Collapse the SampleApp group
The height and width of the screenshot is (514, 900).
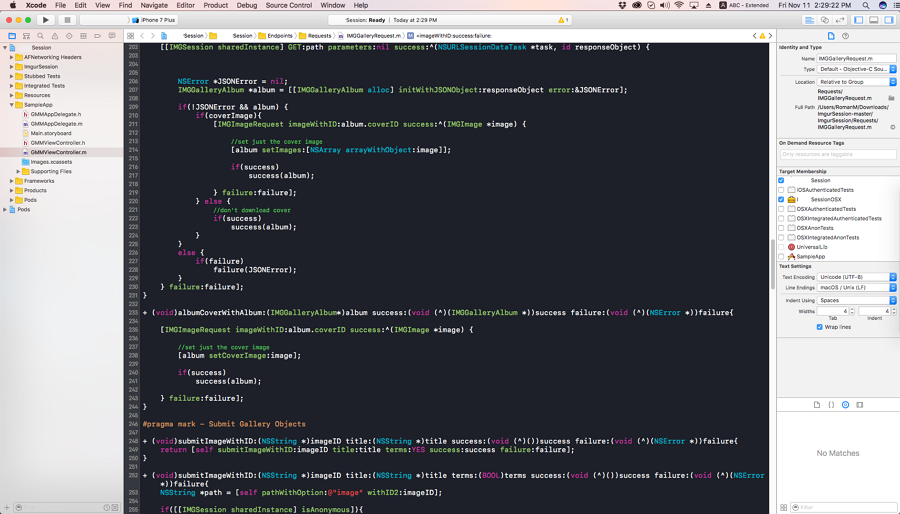[11, 105]
